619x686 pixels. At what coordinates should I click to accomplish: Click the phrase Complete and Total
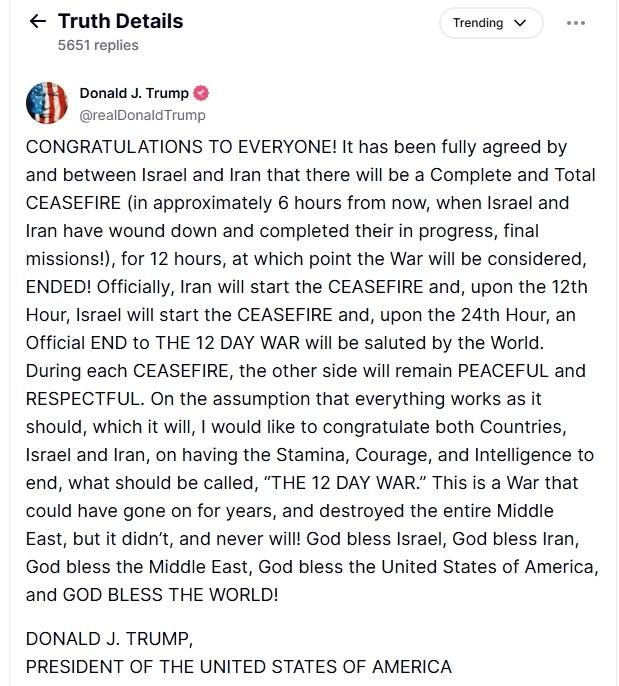[513, 175]
